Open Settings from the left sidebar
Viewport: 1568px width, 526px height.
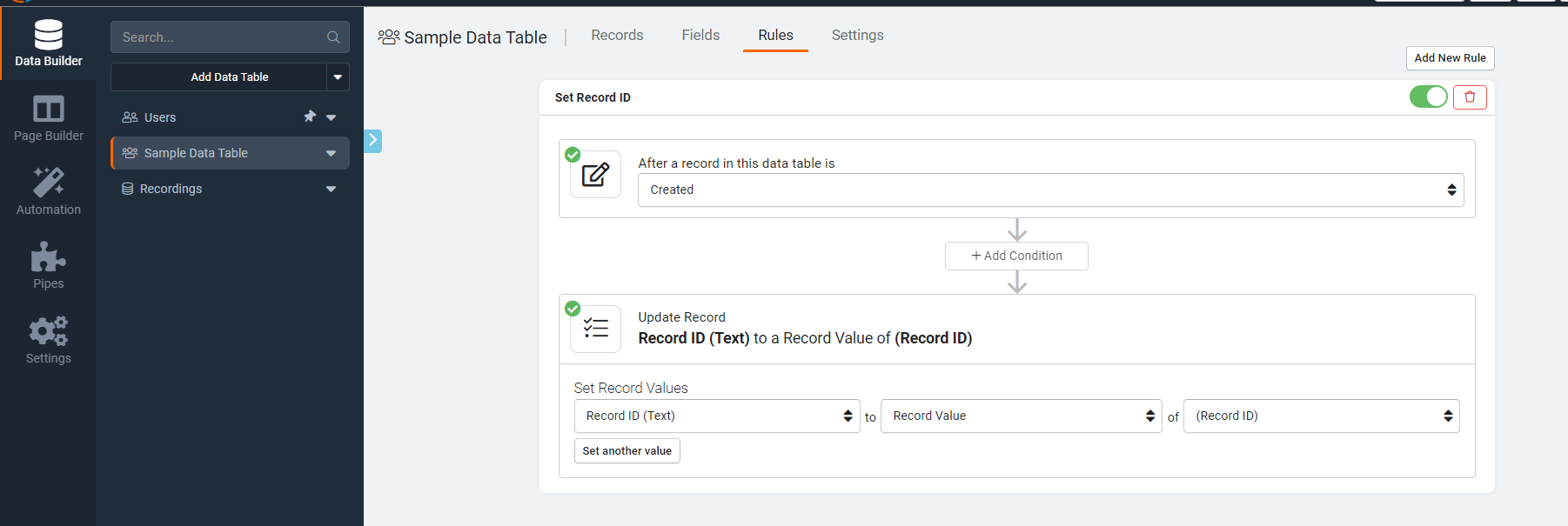(x=48, y=340)
